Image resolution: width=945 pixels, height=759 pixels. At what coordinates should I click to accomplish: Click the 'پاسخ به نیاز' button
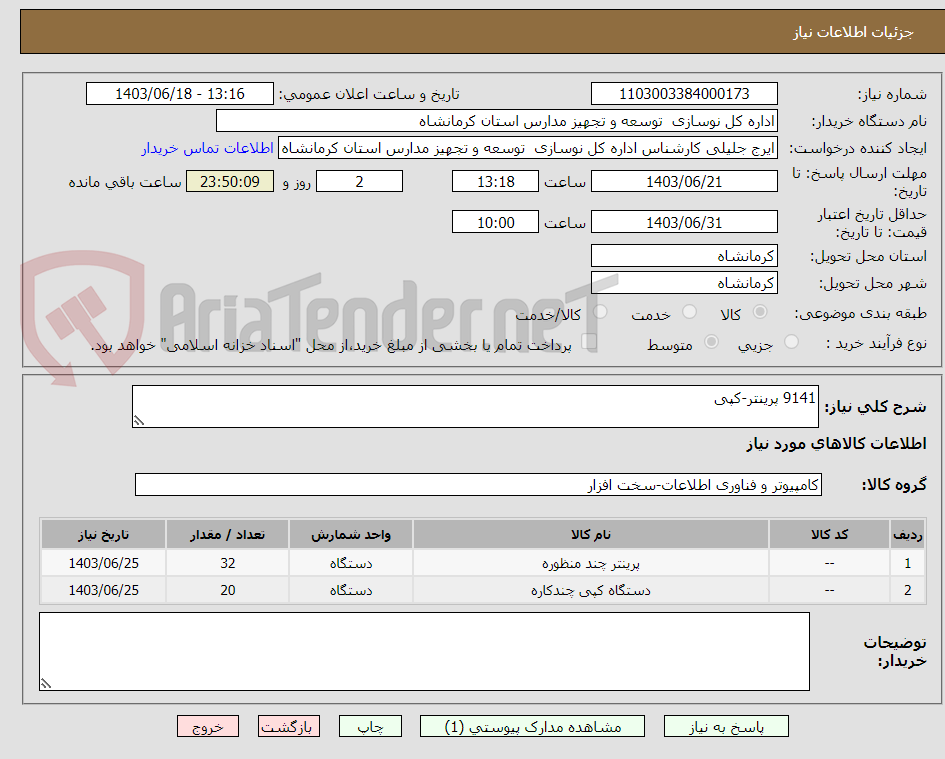[x=726, y=726]
